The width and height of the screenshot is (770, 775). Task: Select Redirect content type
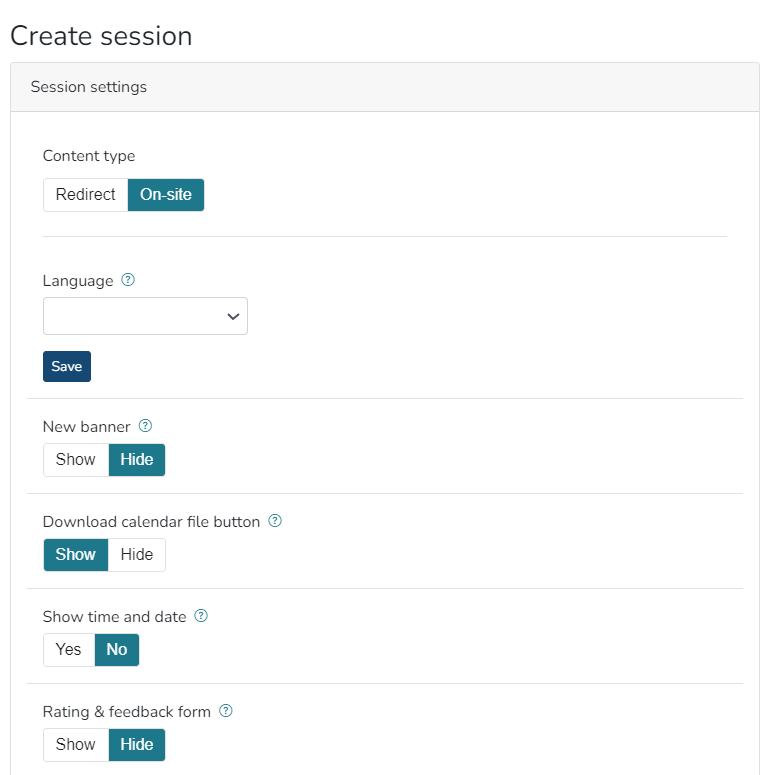coord(85,195)
